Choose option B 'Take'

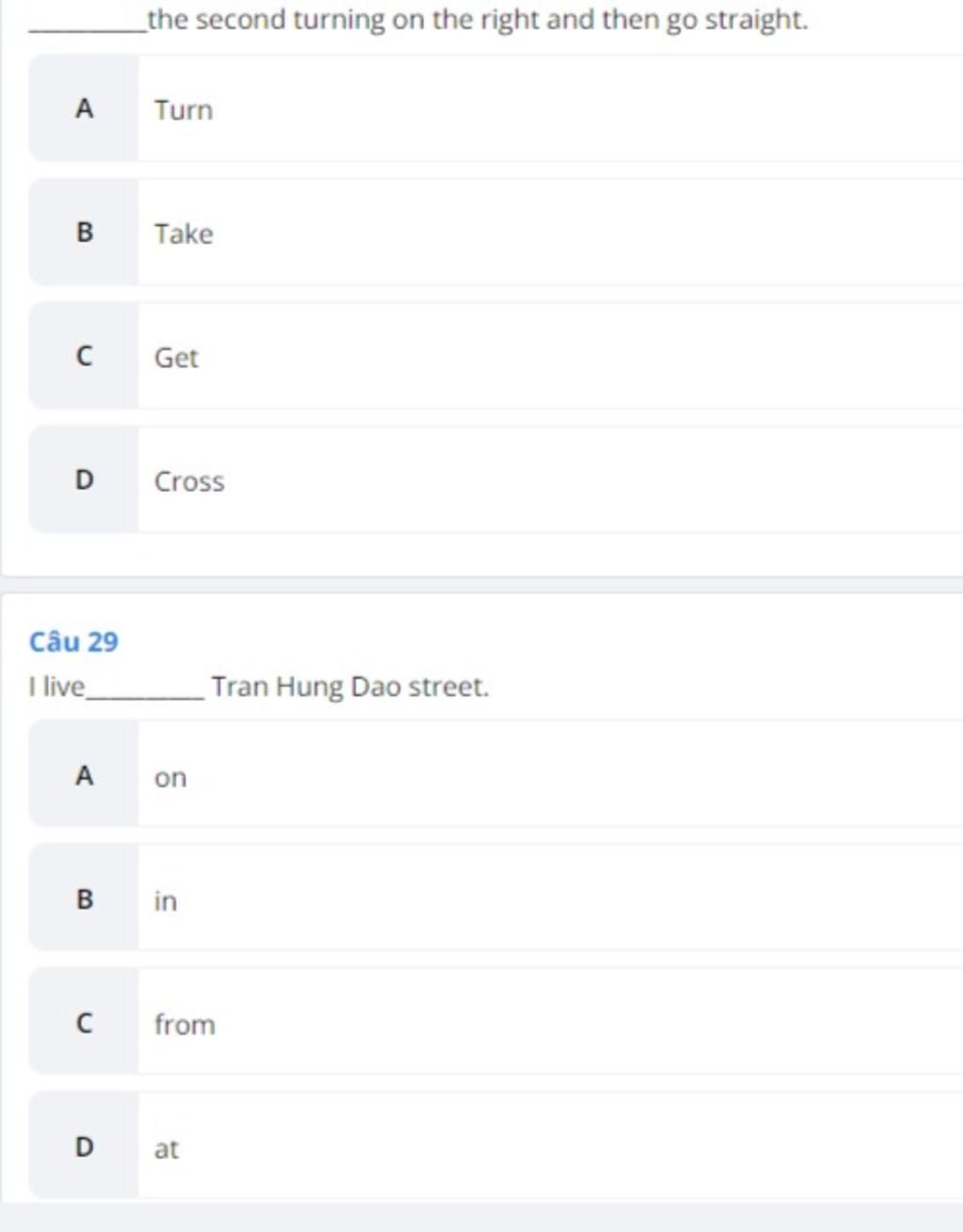[x=496, y=232]
